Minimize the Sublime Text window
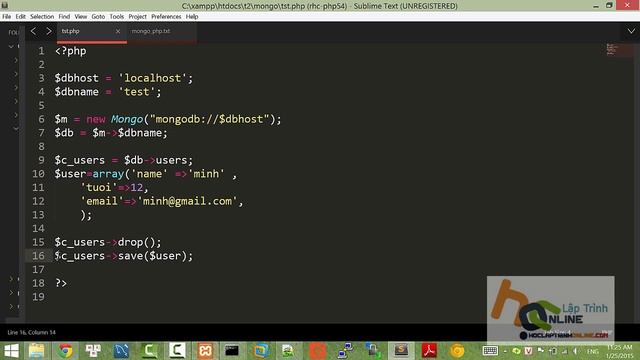640x360 pixels. 596,6
